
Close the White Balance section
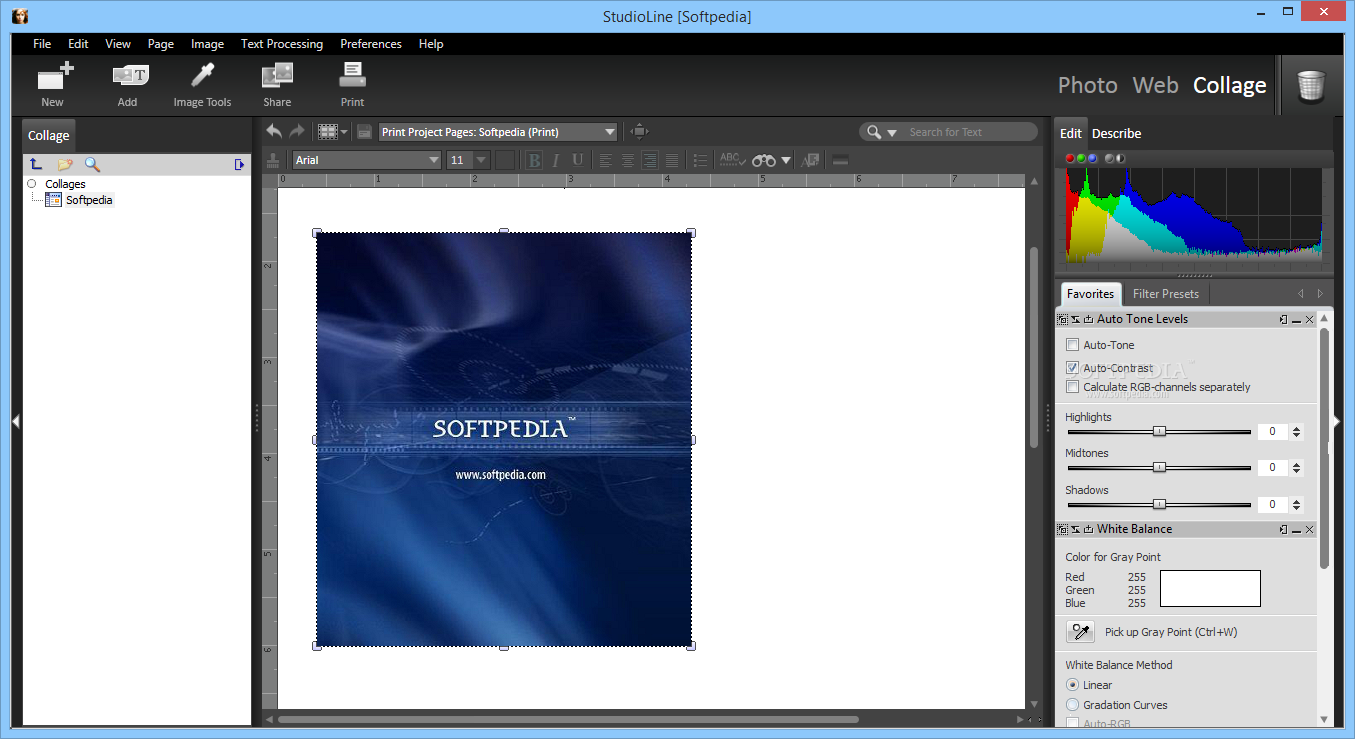tap(1310, 529)
